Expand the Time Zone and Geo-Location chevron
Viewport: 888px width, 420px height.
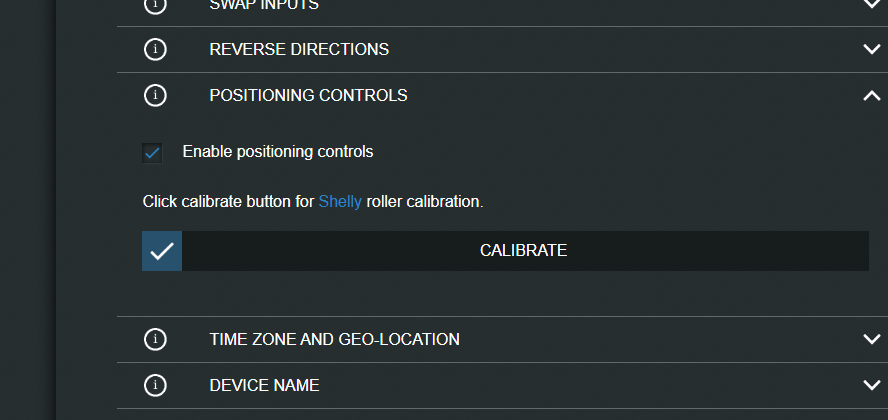pos(871,339)
